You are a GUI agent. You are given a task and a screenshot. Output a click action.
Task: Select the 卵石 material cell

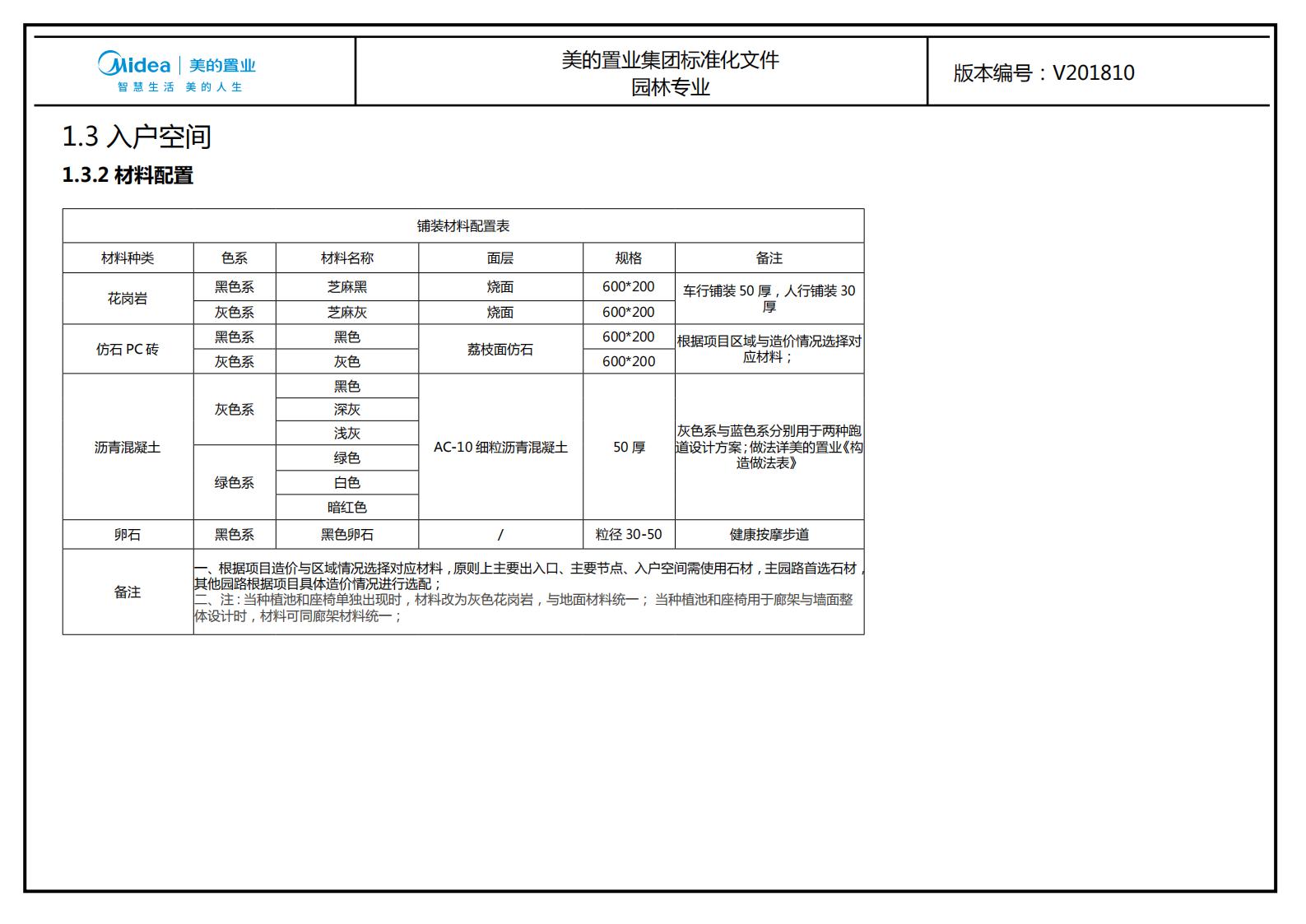point(128,534)
